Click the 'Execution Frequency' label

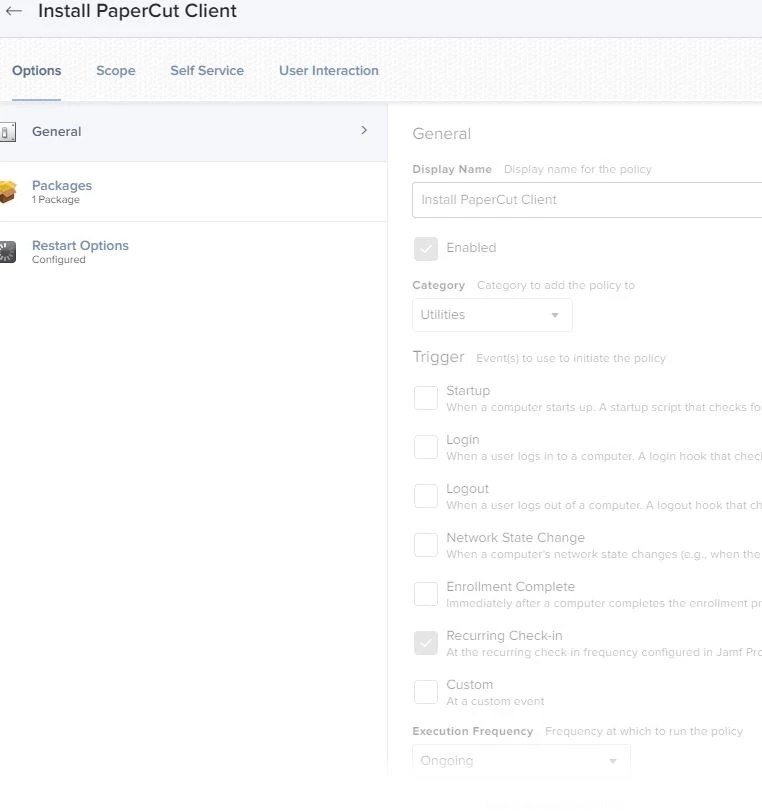(x=472, y=731)
